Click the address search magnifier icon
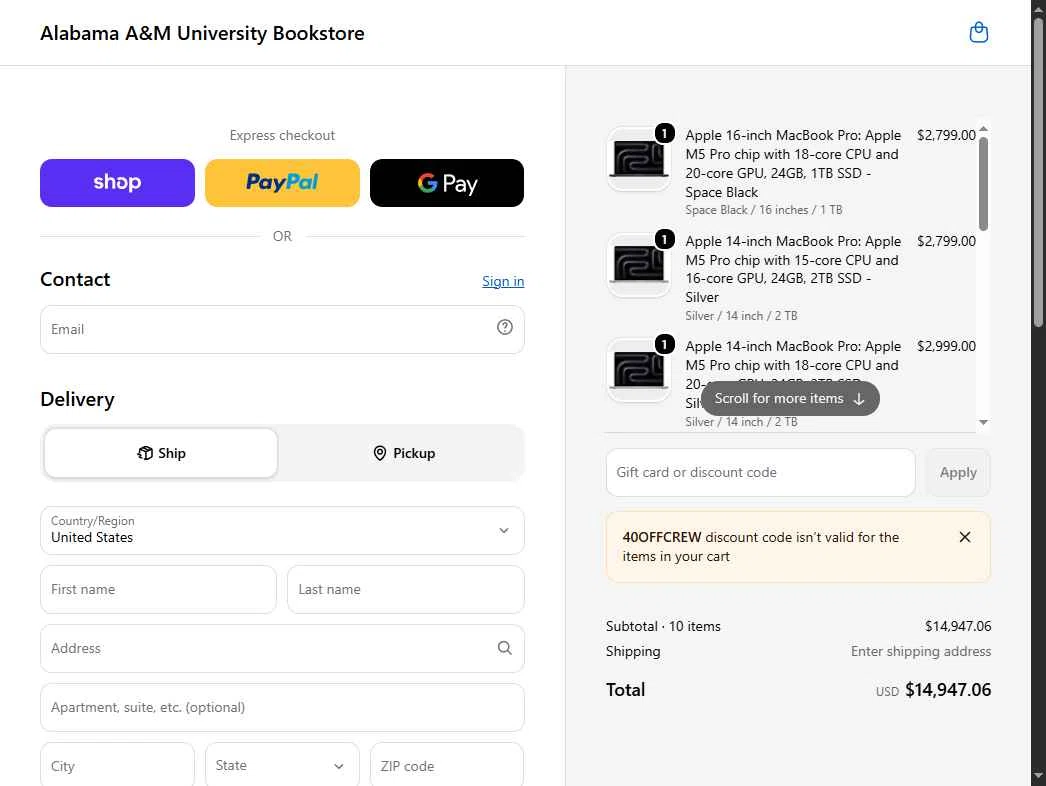The image size is (1046, 786). coord(504,648)
